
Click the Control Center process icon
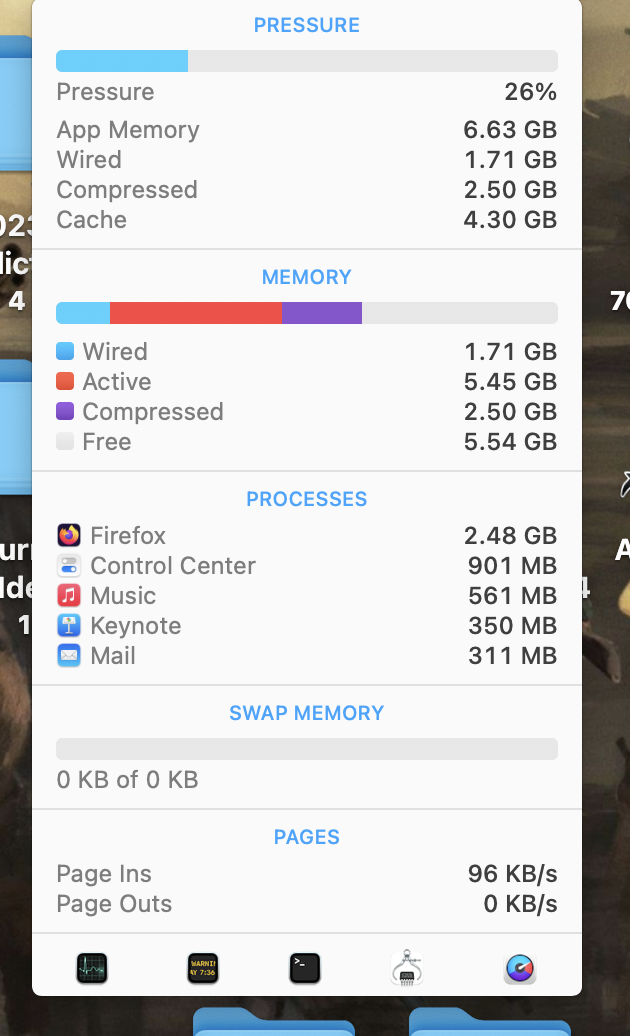(69, 566)
